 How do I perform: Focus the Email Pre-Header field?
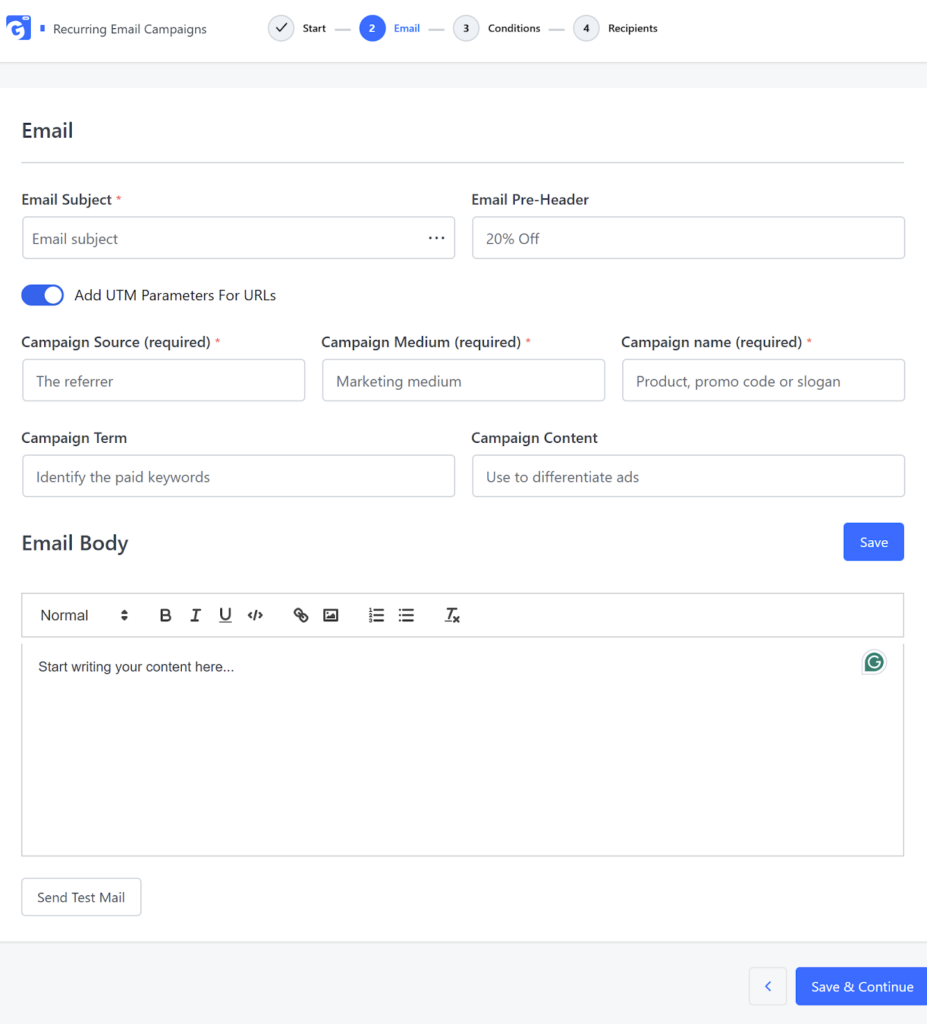click(x=689, y=238)
